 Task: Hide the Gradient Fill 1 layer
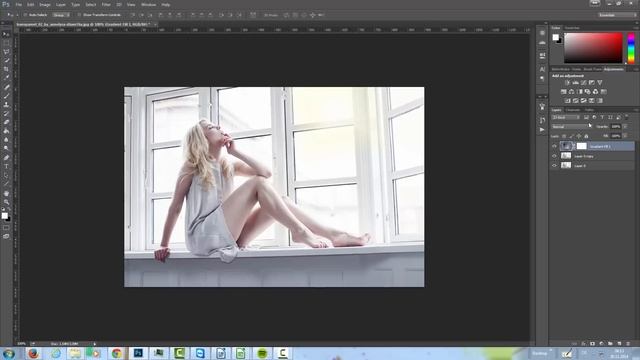click(554, 146)
